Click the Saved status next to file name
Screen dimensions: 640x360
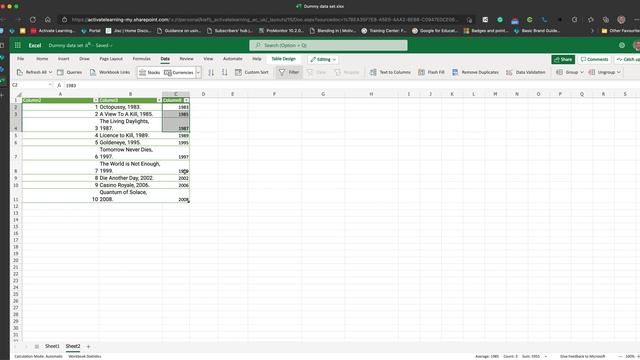(x=103, y=45)
